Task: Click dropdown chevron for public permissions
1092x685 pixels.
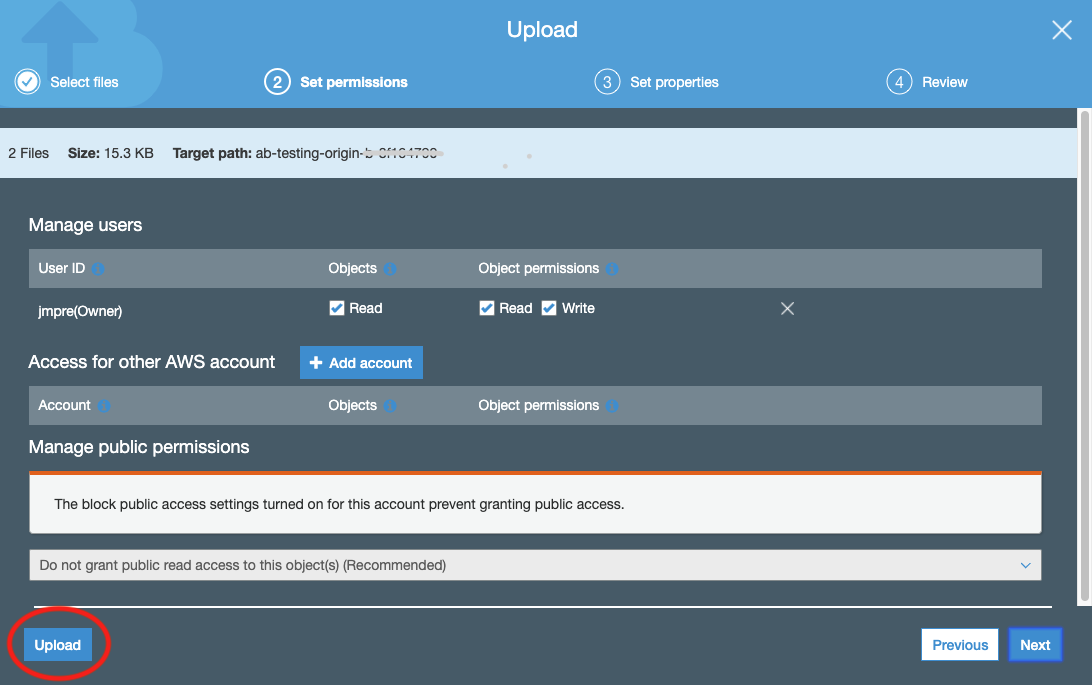Action: 1025,565
